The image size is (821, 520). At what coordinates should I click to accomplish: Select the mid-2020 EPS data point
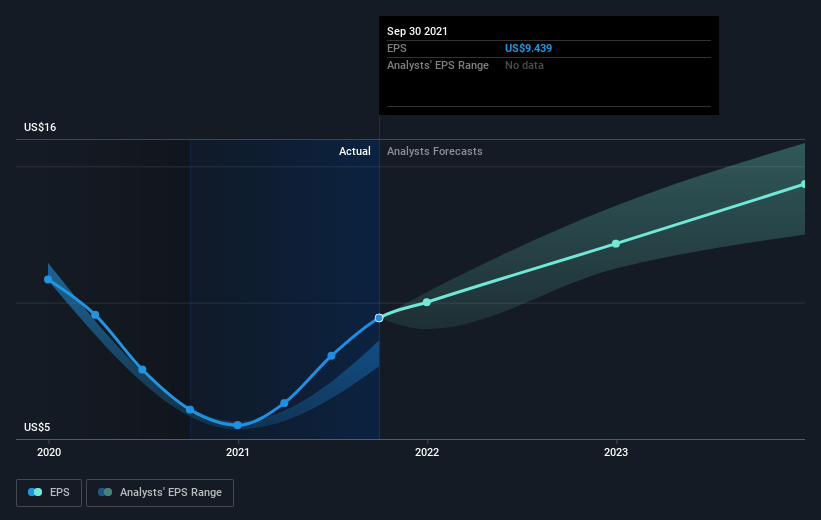click(x=142, y=369)
